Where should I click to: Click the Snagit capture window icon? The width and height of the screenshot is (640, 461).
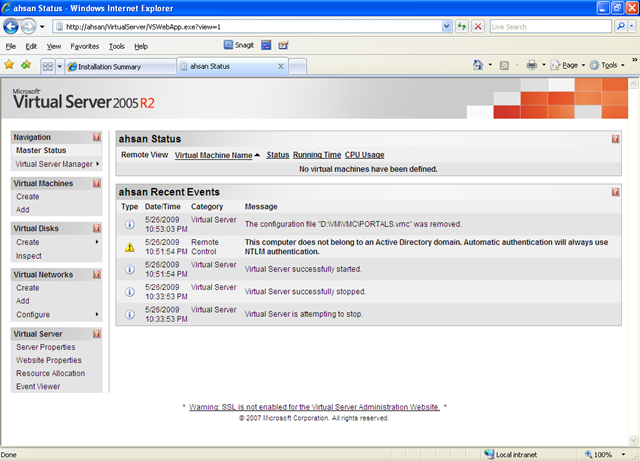(x=266, y=45)
